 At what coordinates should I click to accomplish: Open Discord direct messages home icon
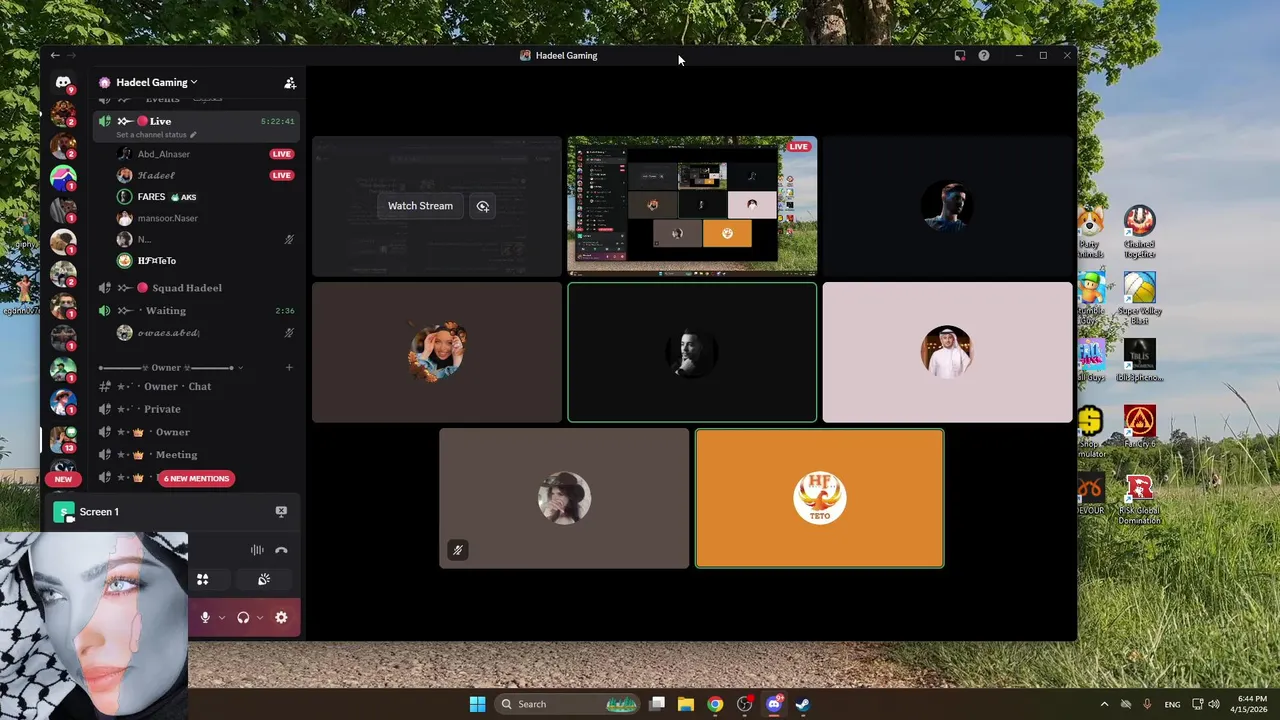tap(63, 83)
